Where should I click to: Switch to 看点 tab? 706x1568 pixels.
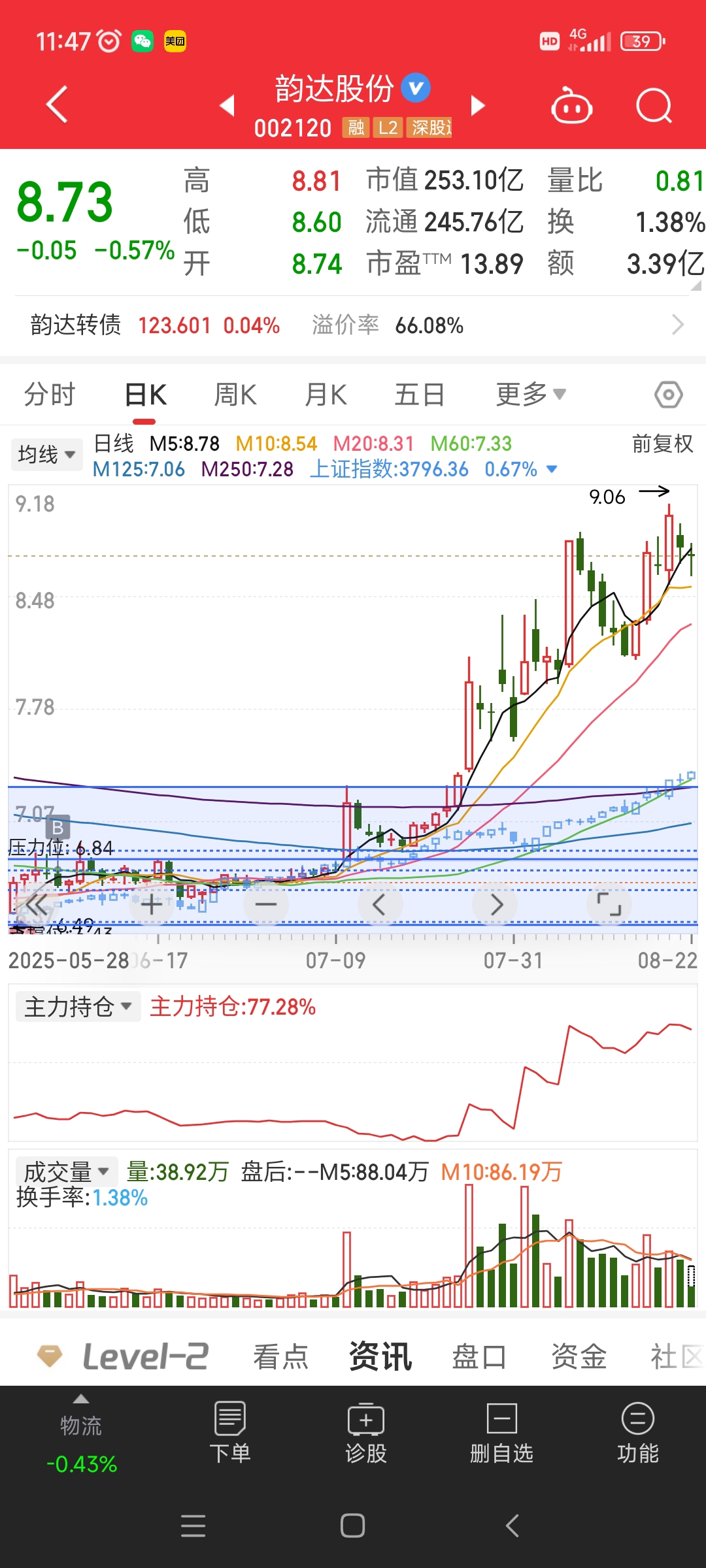[x=281, y=1357]
